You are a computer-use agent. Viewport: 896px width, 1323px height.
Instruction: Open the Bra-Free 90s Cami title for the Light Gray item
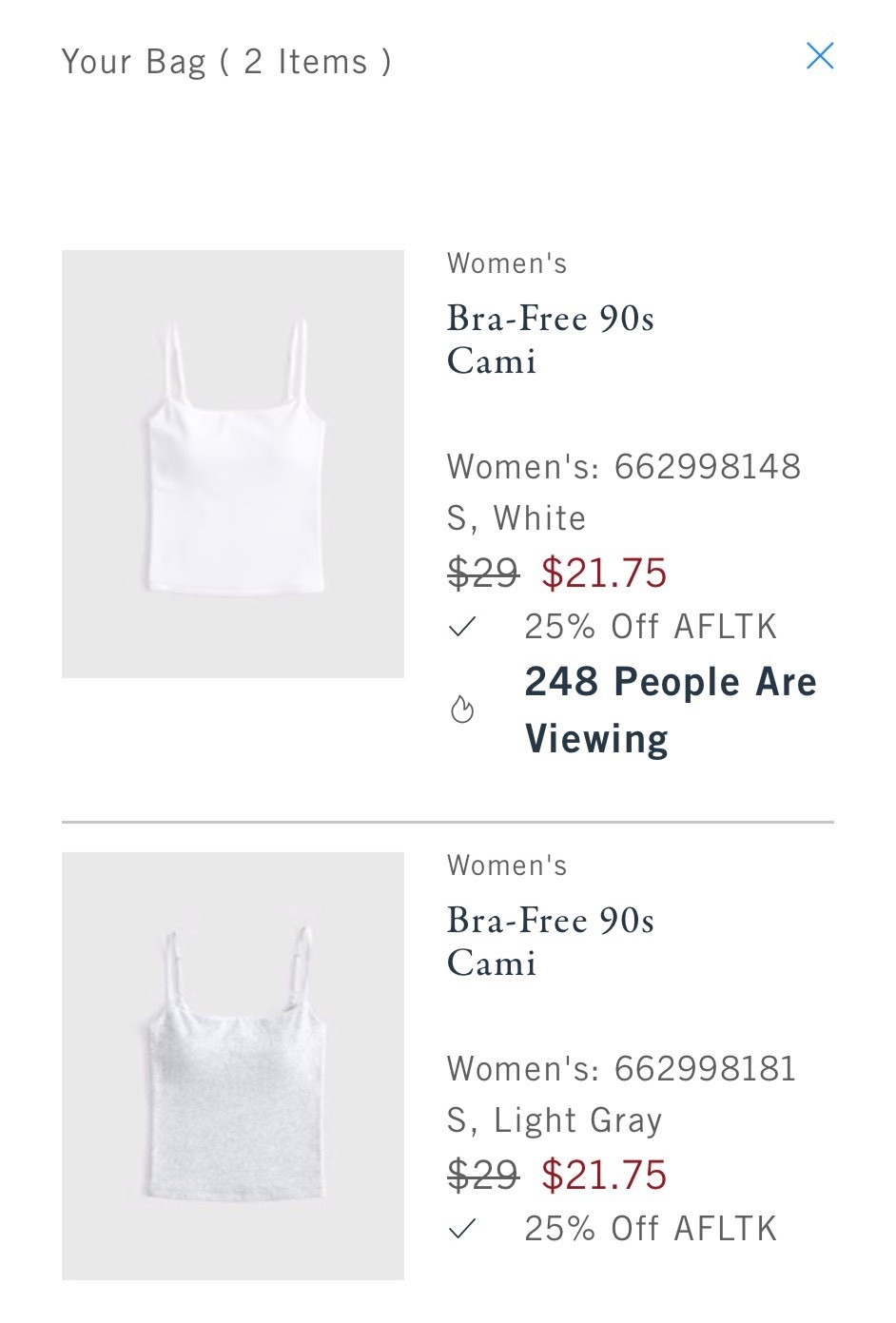551,942
